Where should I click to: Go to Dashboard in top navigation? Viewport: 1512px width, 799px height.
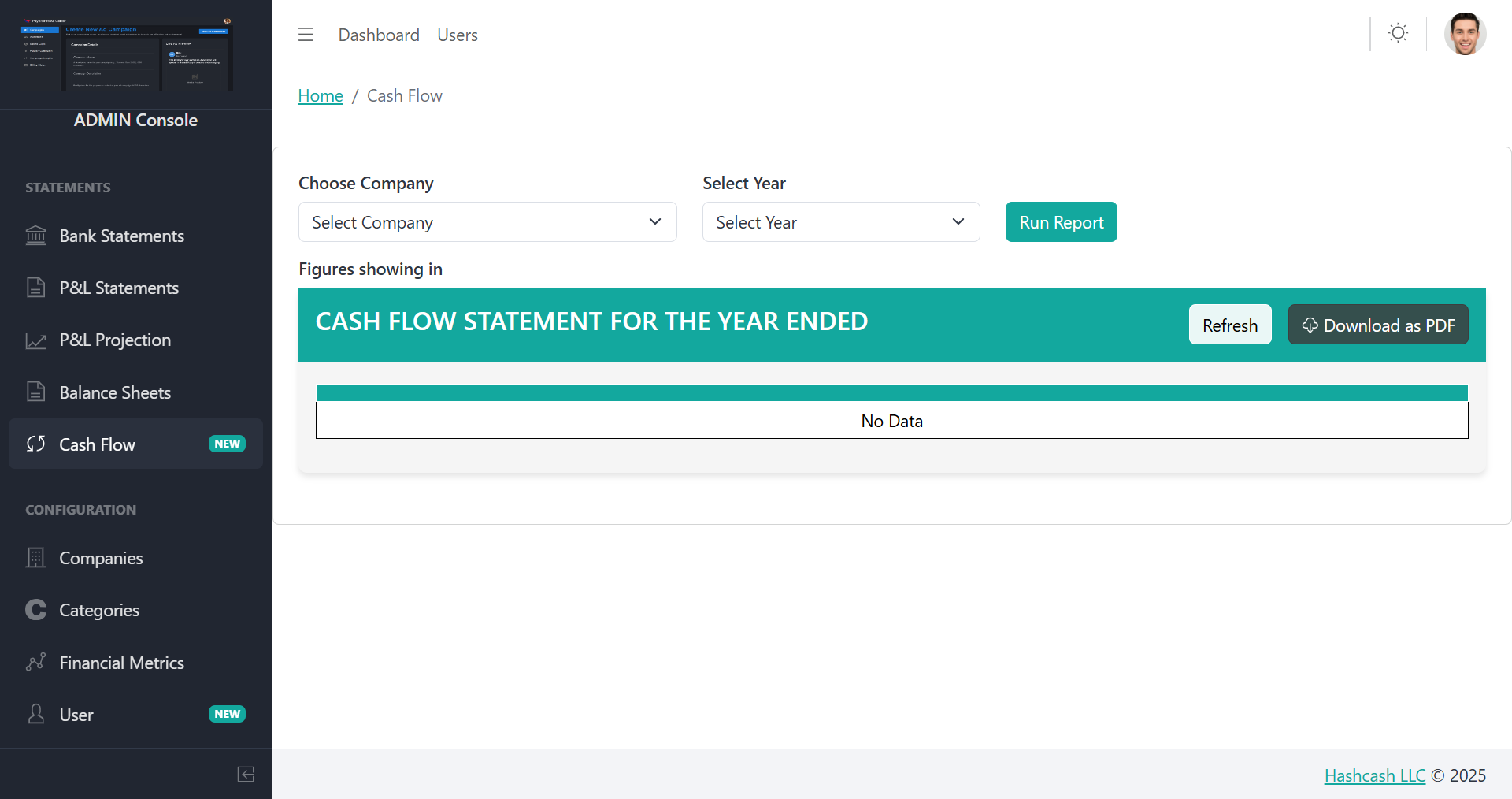point(379,35)
